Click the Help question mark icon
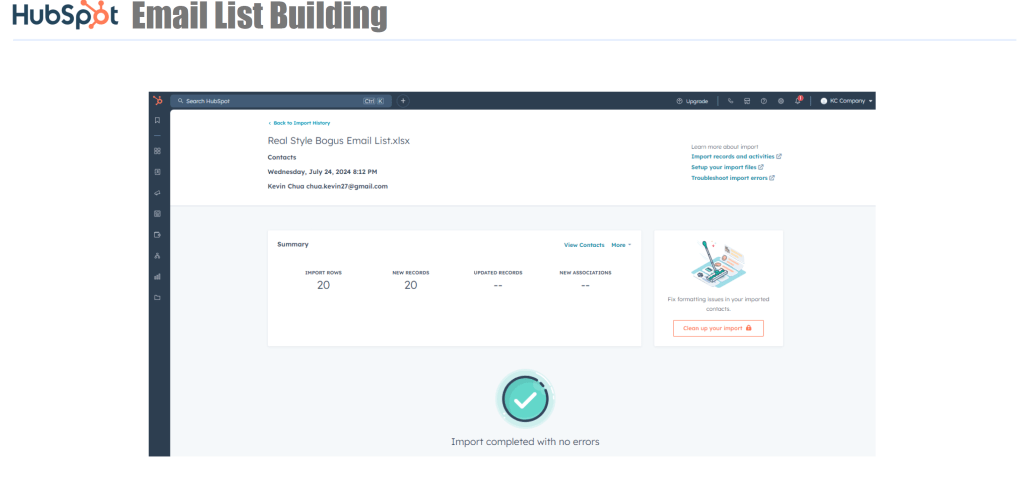1023x478 pixels. coord(763,101)
